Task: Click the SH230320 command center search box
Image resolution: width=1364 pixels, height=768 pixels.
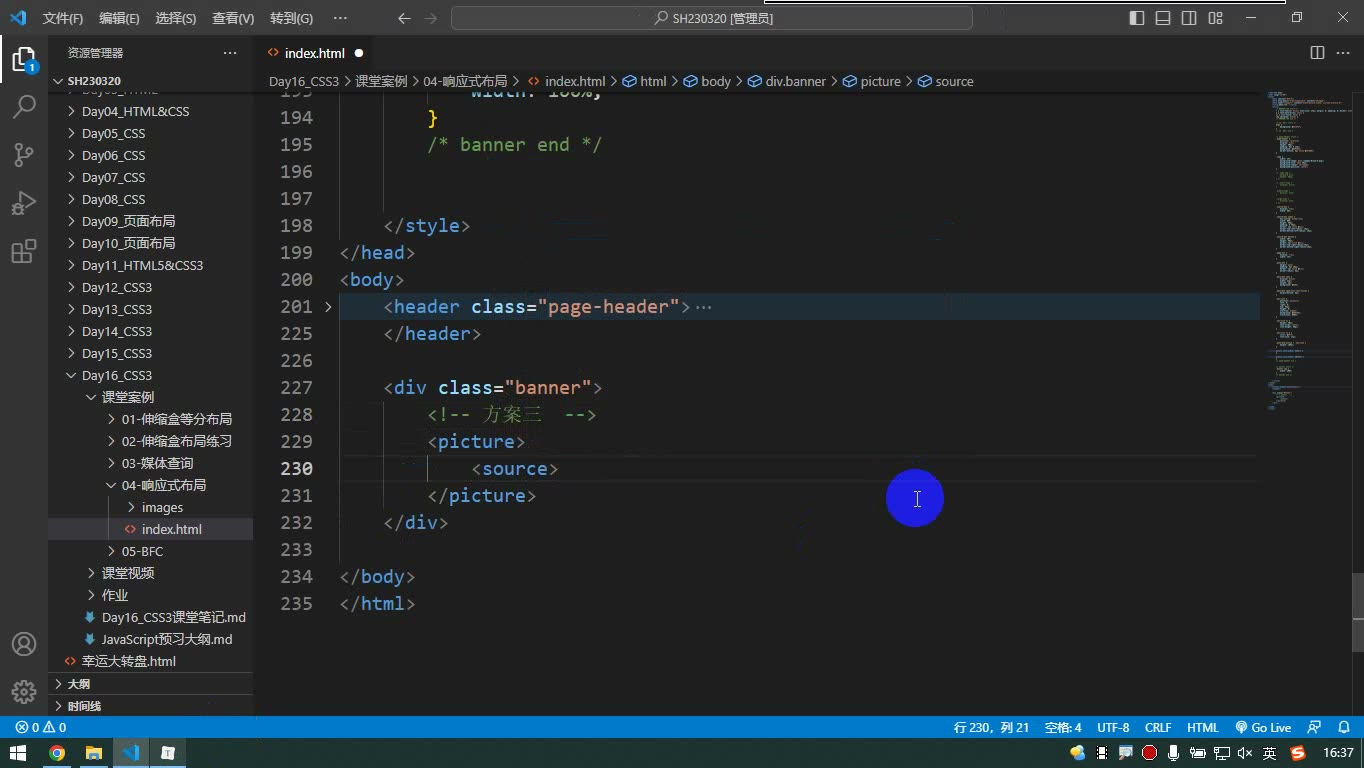Action: [712, 18]
